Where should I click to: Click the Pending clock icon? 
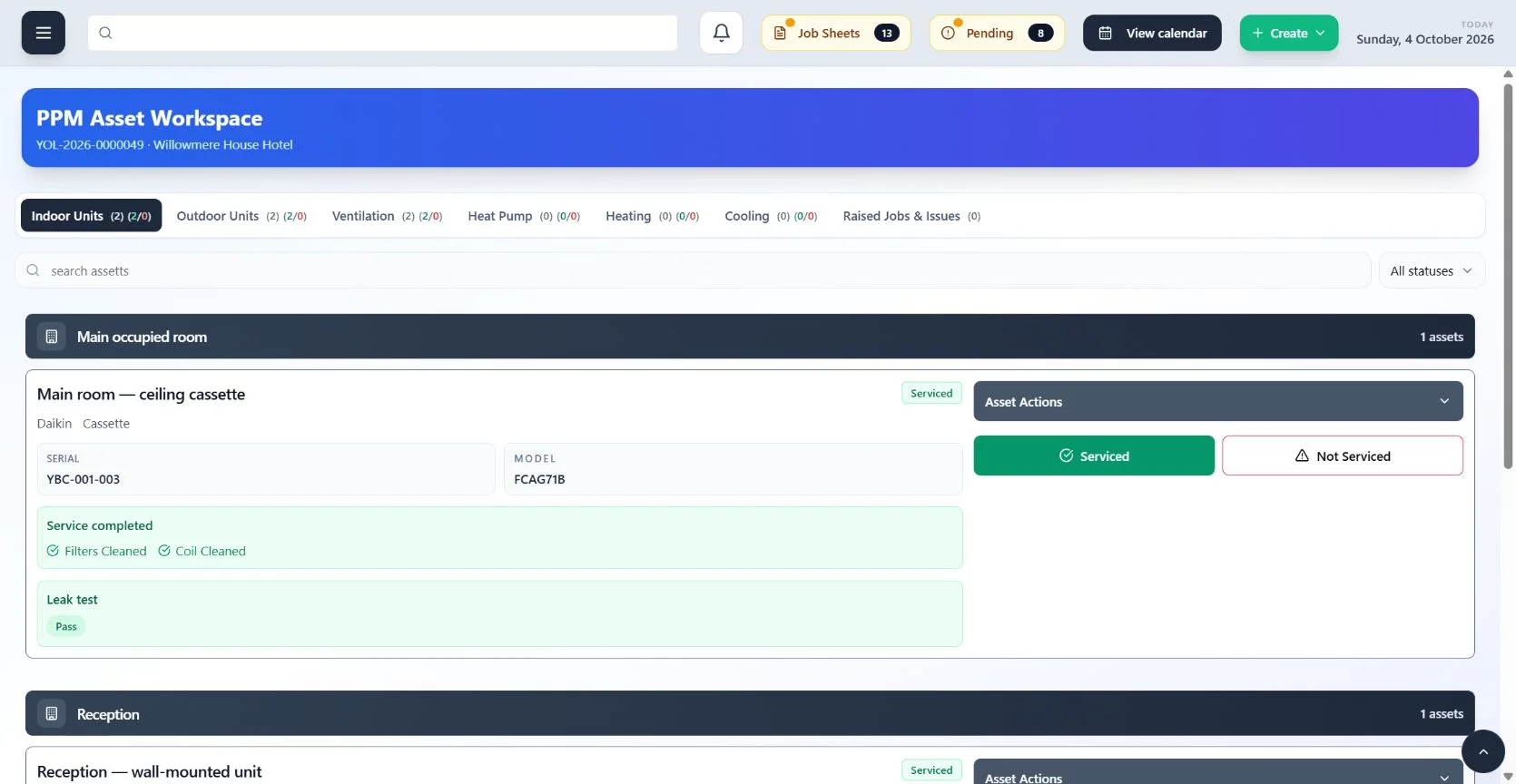[x=948, y=33]
